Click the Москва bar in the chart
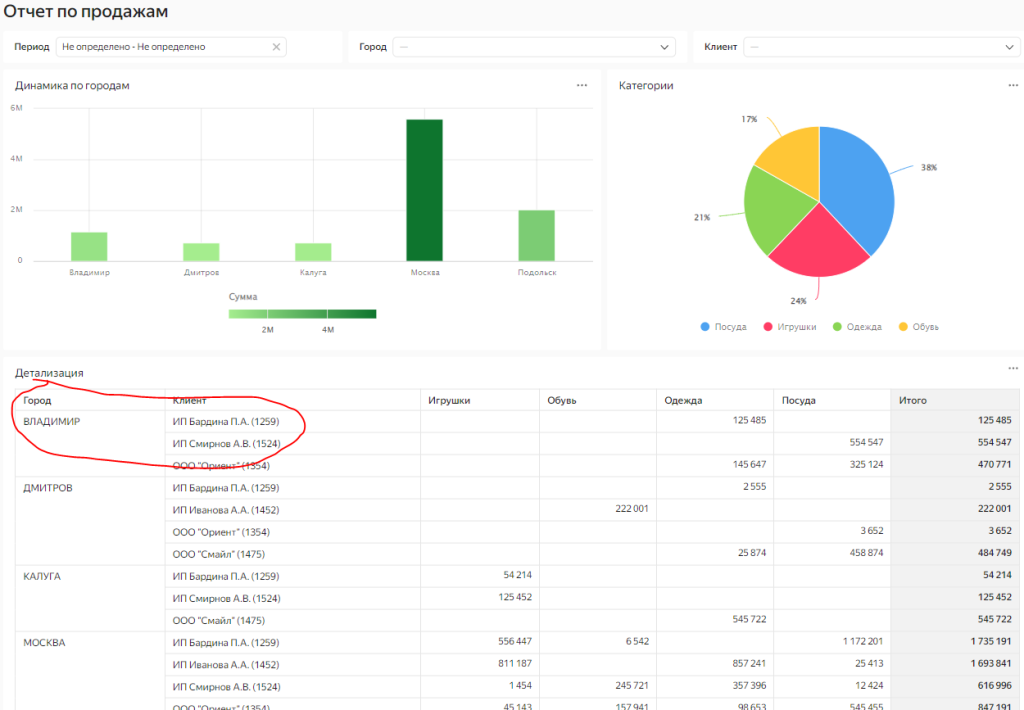Viewport: 1024px width, 710px height. click(424, 190)
